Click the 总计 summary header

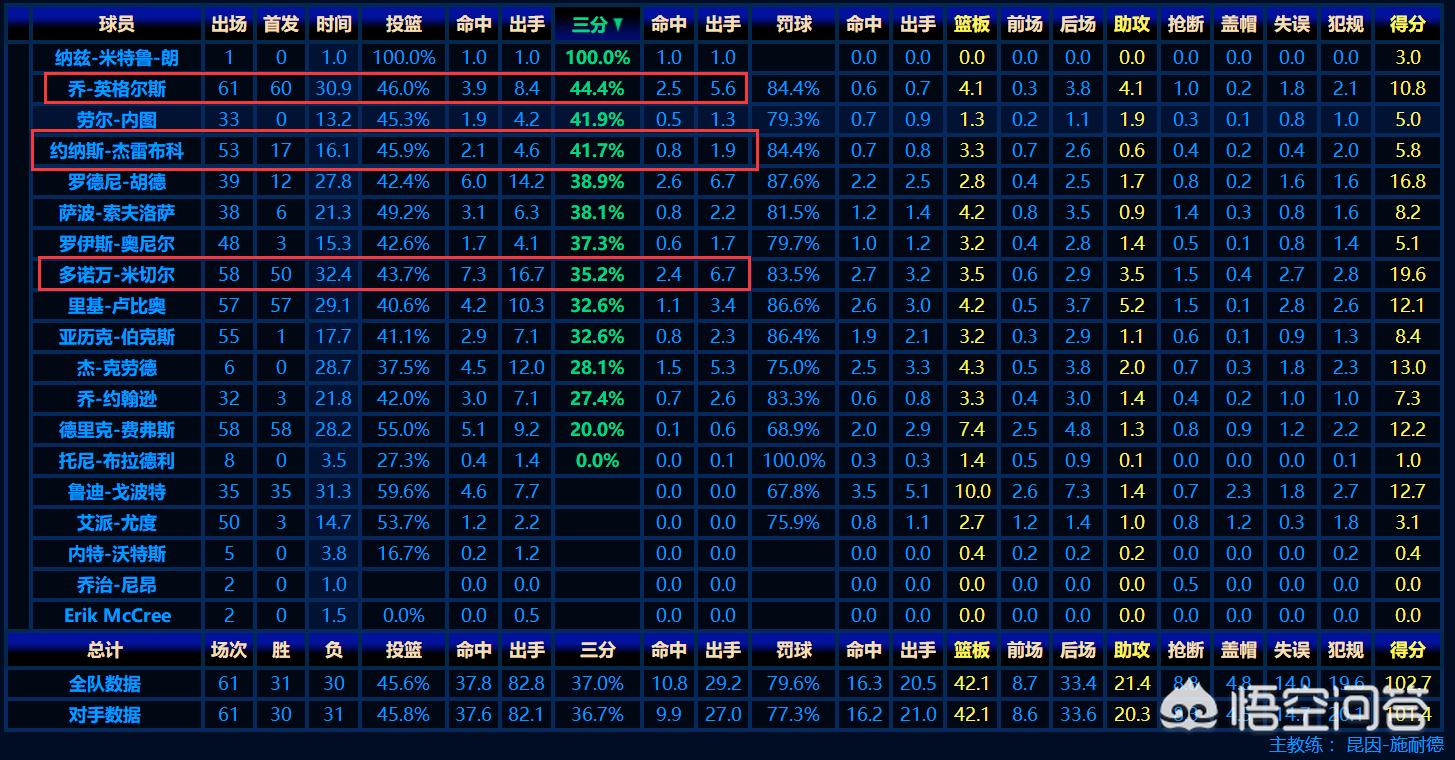(105, 650)
